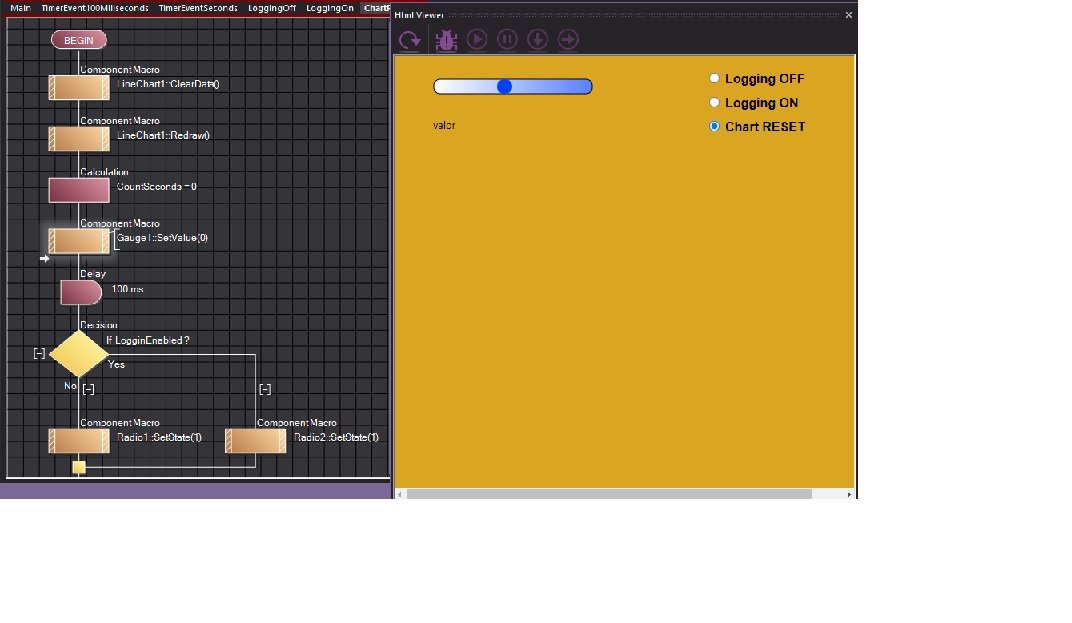Select the Radio1::SetState(1) macro icon
The width and height of the screenshot is (1072, 623).
tap(79, 441)
